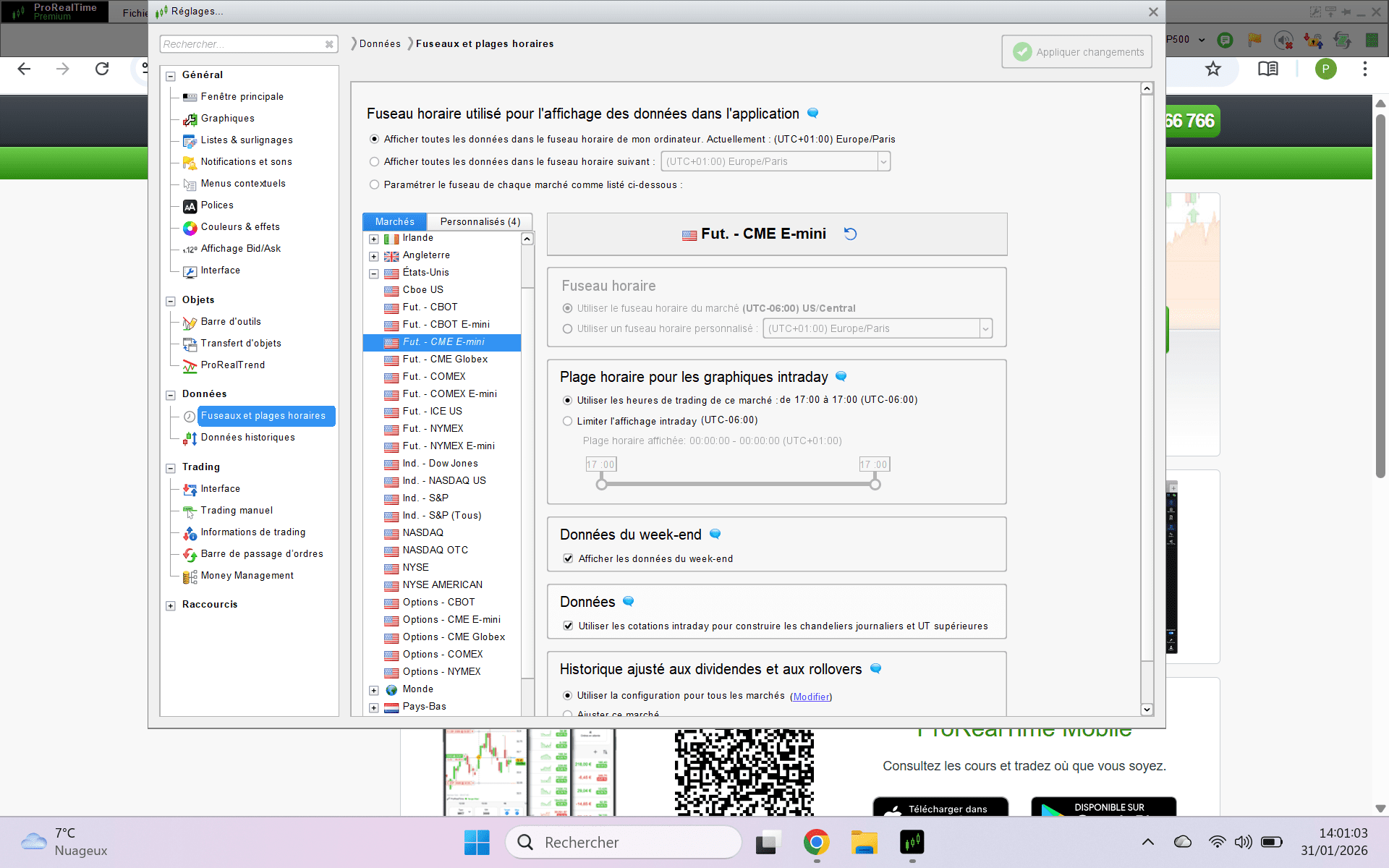The width and height of the screenshot is (1389, 868).
Task: Click the Modifier link
Action: 810,697
